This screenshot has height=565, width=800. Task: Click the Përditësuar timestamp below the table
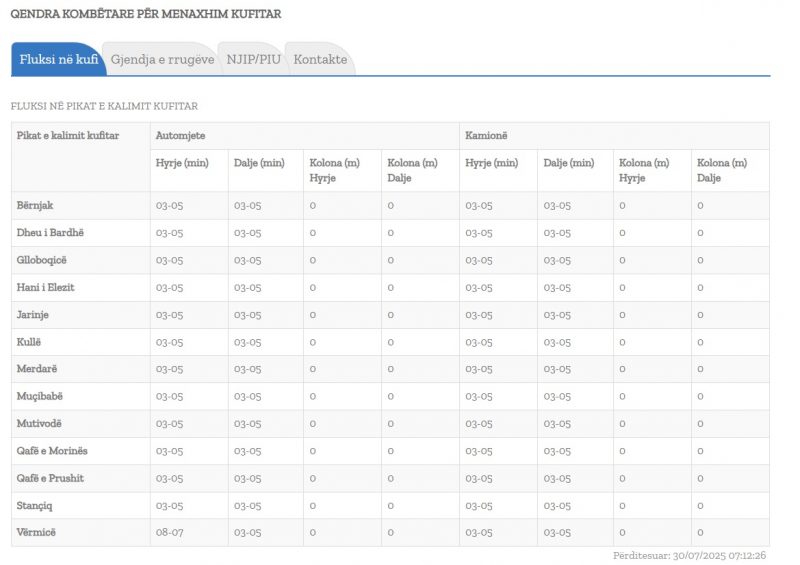coord(689,555)
